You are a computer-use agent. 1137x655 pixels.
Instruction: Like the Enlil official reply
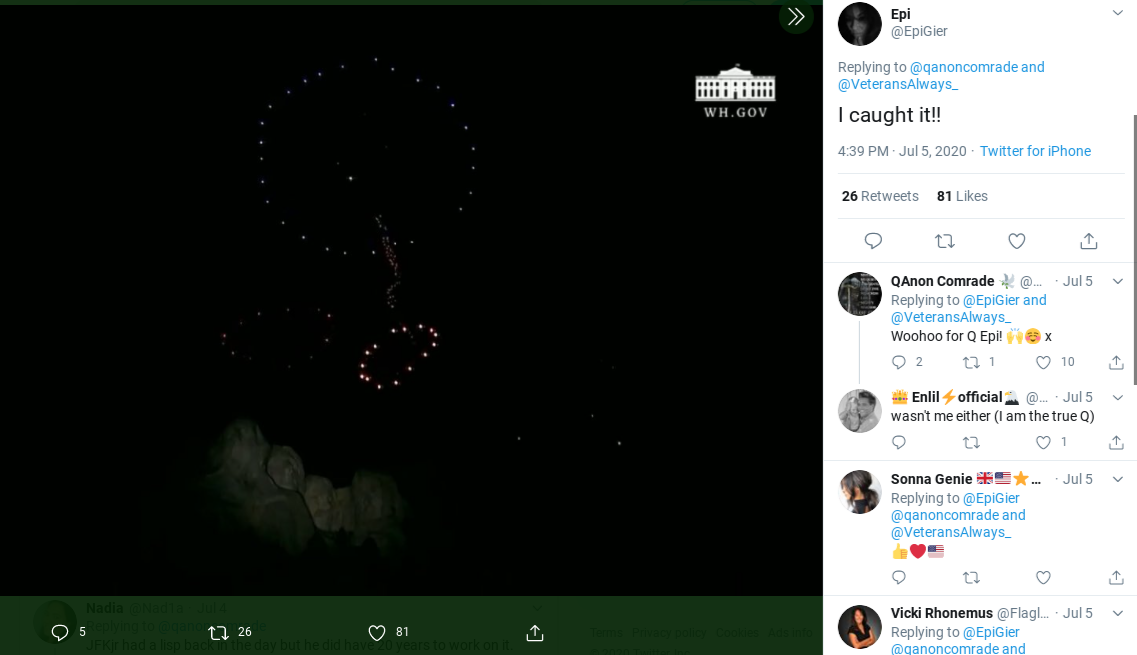(1043, 442)
